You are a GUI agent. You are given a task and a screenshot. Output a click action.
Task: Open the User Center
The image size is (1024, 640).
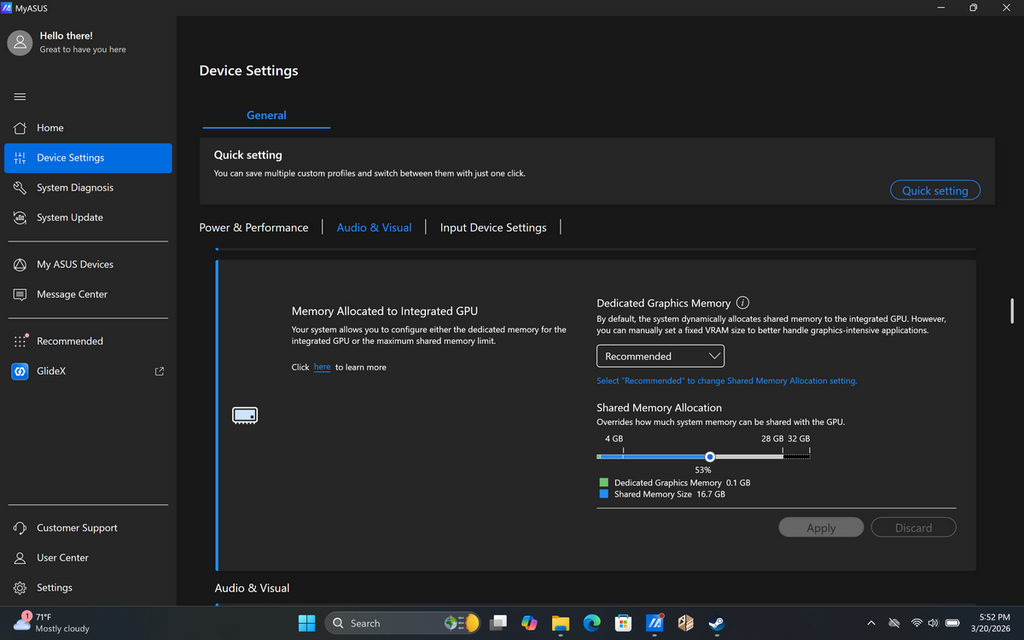point(63,558)
